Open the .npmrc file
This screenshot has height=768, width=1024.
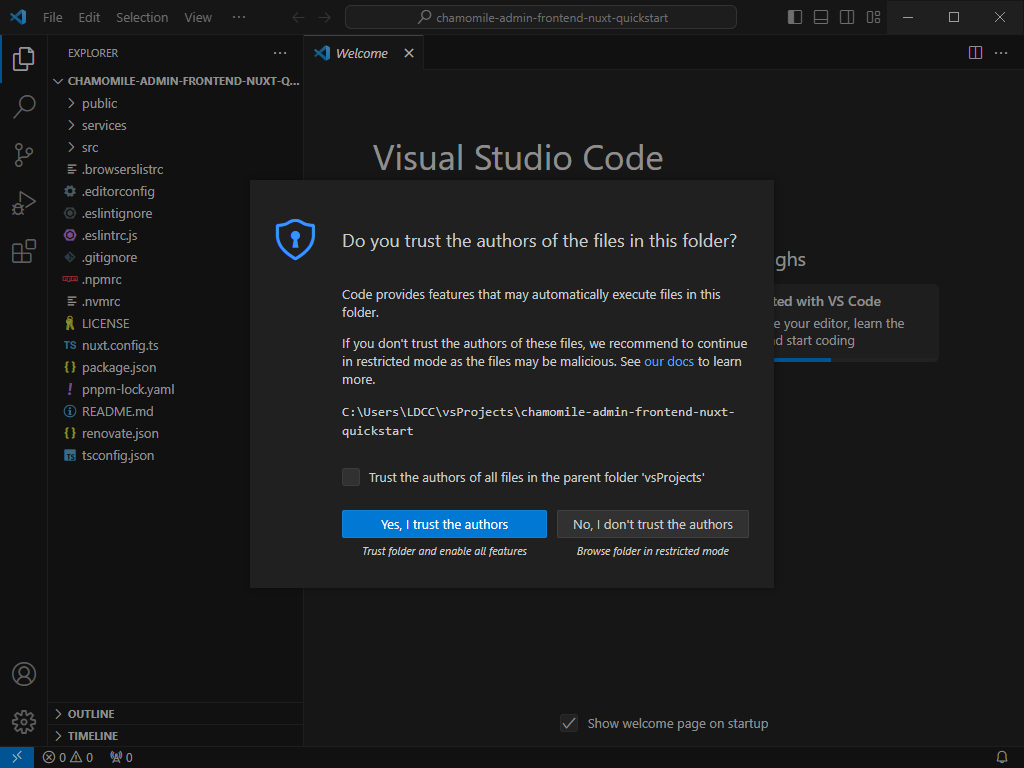[175, 280]
